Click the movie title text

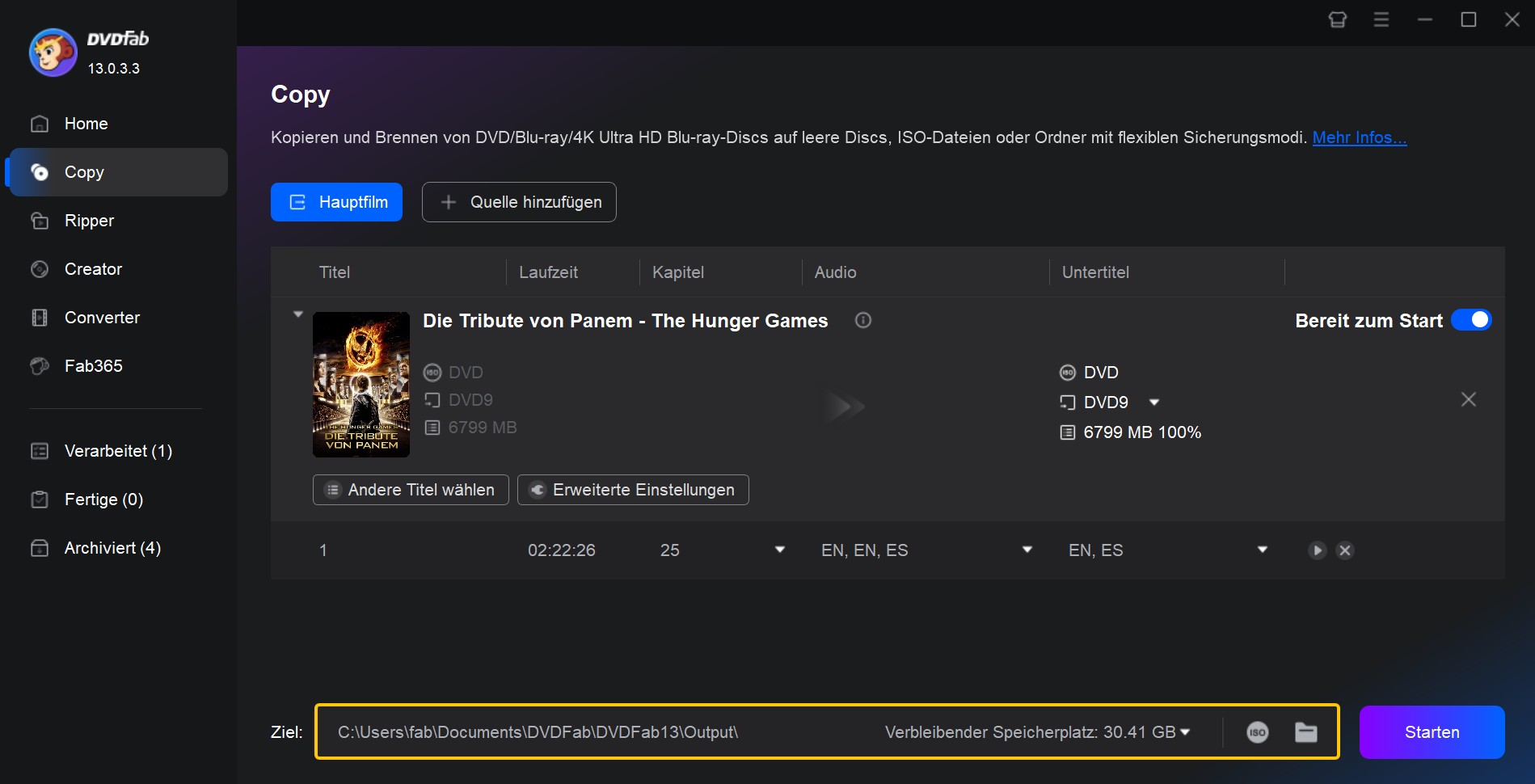click(625, 321)
